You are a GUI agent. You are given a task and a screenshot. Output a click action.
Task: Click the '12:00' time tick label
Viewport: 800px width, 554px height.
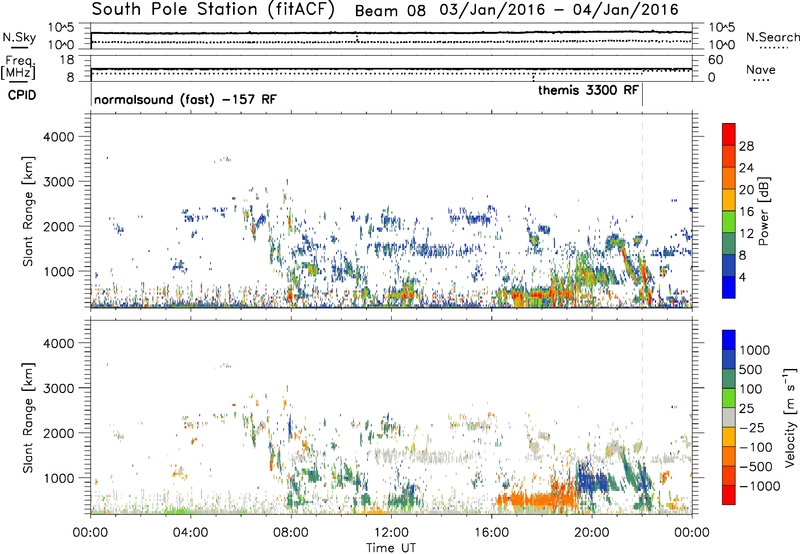click(391, 533)
